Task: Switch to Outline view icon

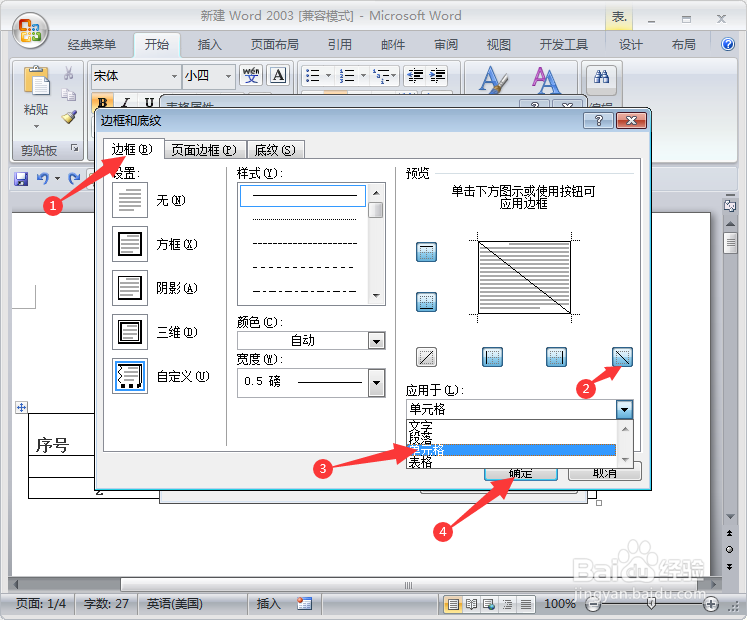Action: point(507,604)
